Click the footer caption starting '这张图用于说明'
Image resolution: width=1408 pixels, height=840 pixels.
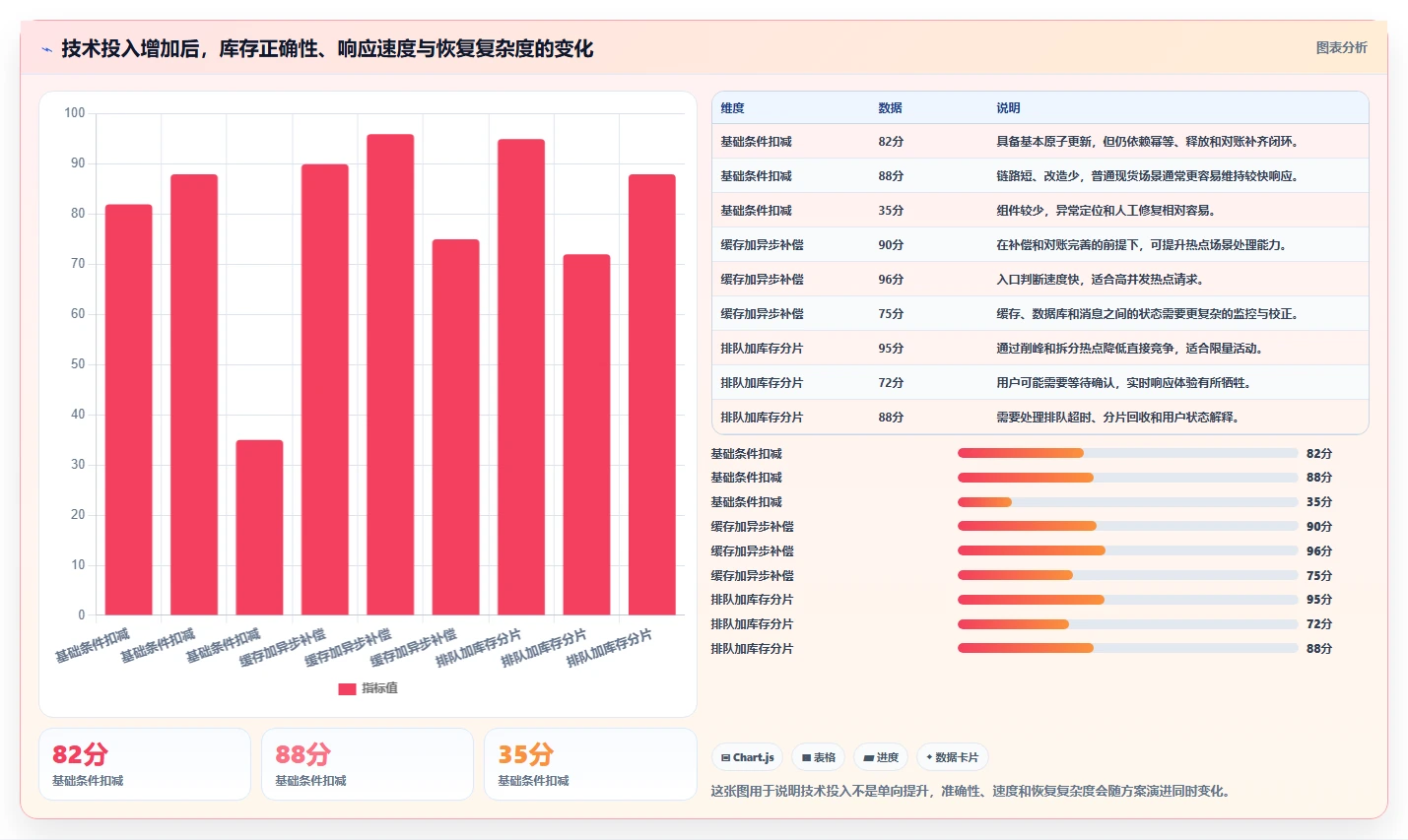click(x=973, y=791)
